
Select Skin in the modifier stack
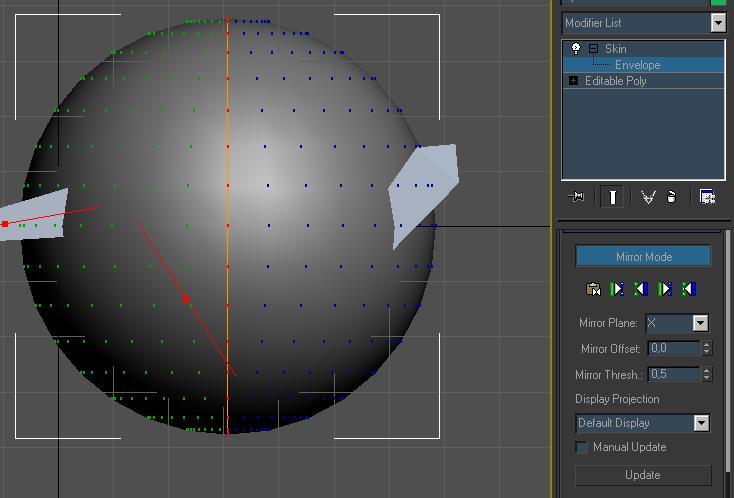click(x=615, y=49)
